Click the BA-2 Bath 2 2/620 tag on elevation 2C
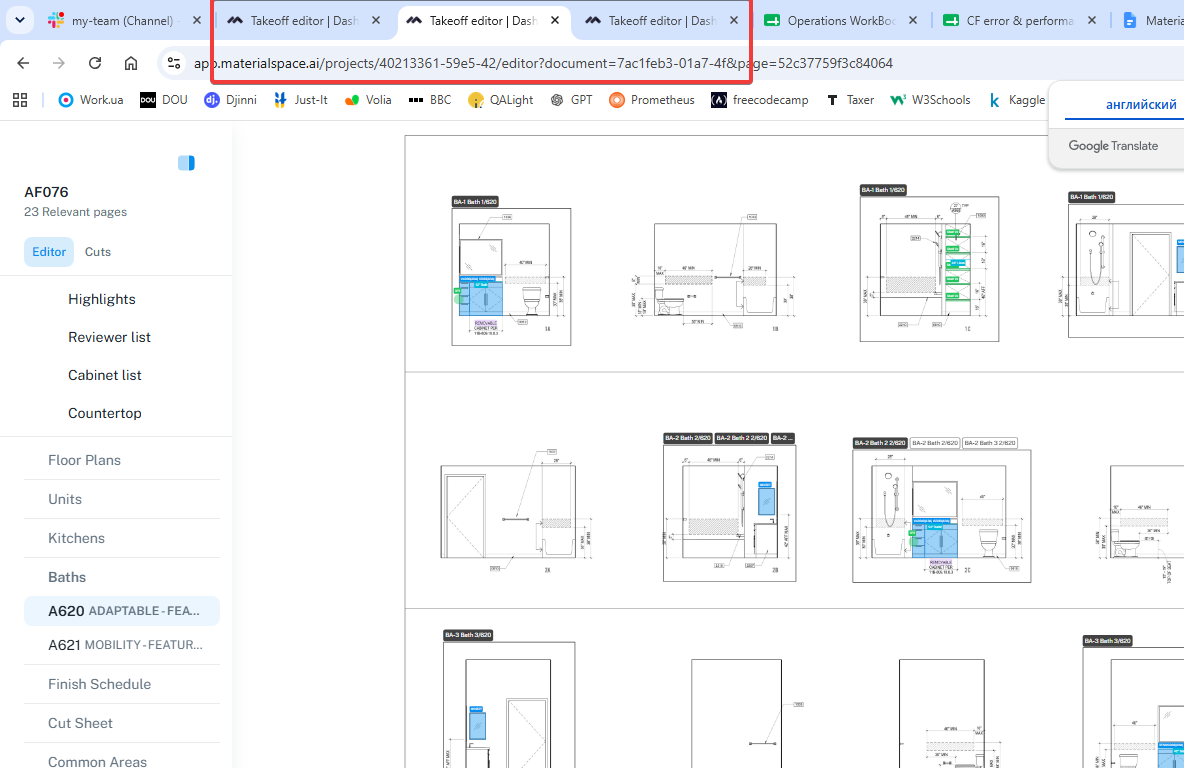1184x768 pixels. click(880, 443)
